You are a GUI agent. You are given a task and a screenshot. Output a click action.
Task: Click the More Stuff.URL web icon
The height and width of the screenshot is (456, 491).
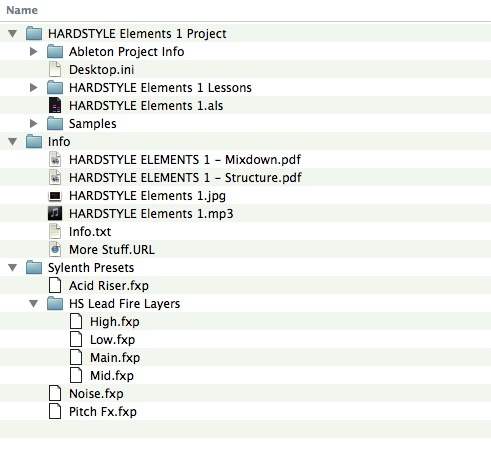point(55,249)
